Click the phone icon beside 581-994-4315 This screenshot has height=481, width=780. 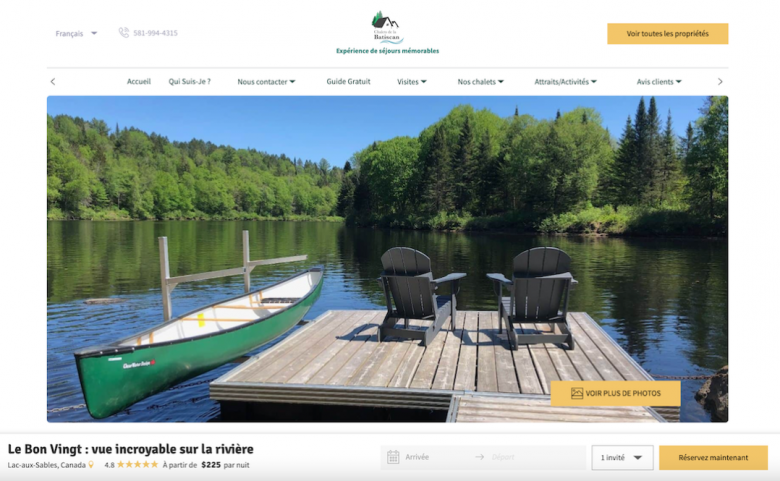(123, 33)
